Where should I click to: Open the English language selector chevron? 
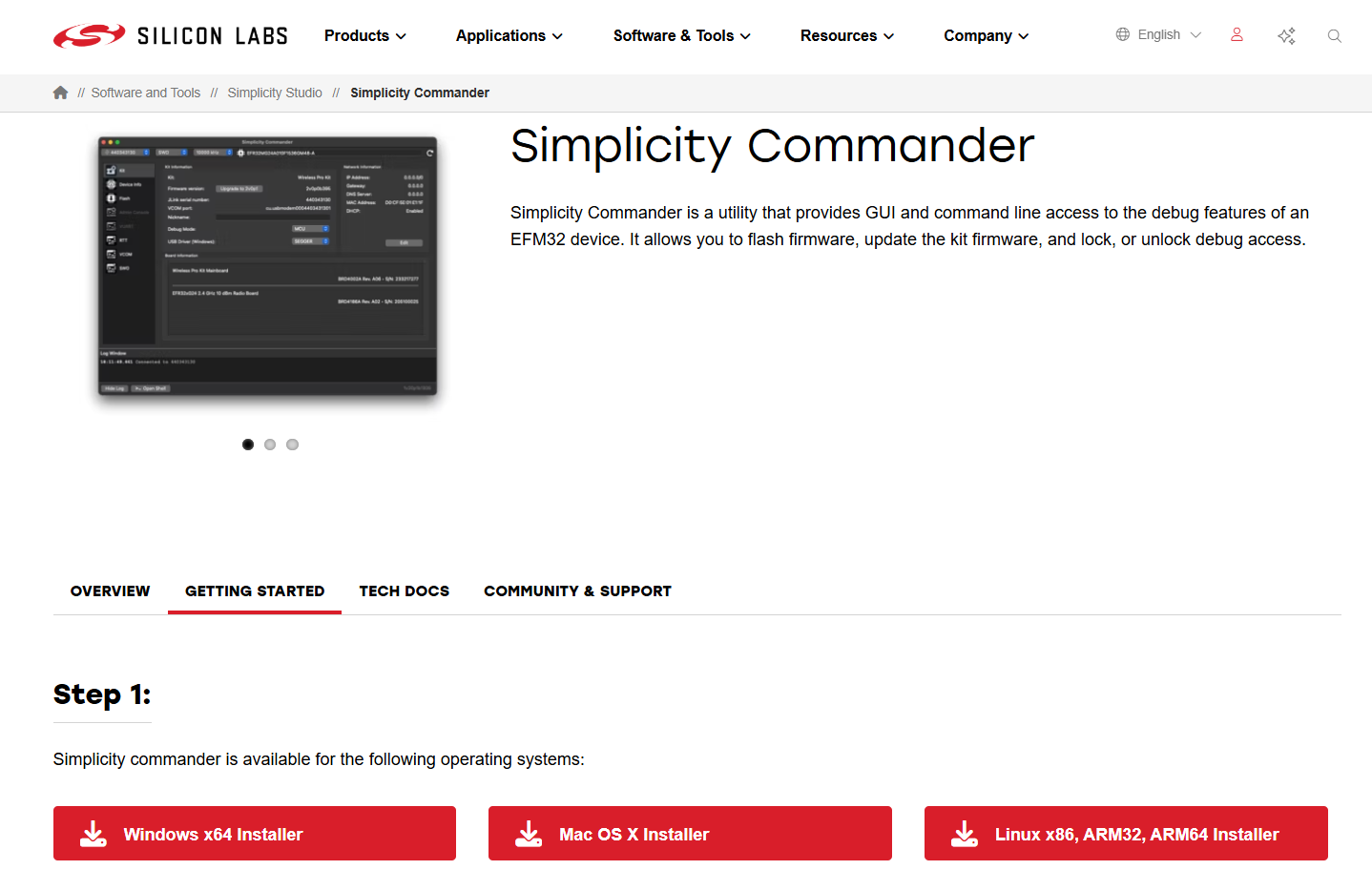click(x=1196, y=34)
